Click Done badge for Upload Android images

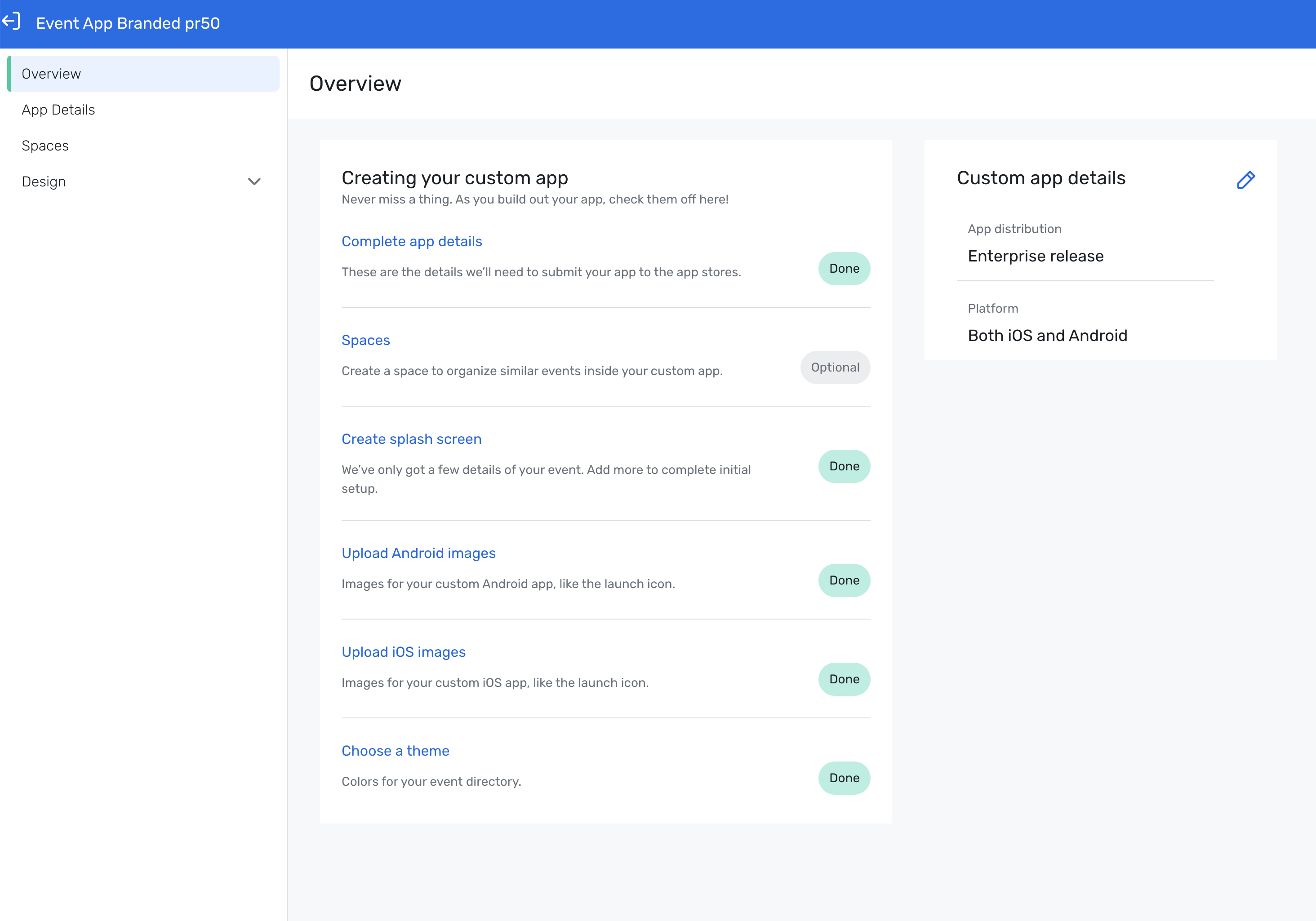[844, 580]
